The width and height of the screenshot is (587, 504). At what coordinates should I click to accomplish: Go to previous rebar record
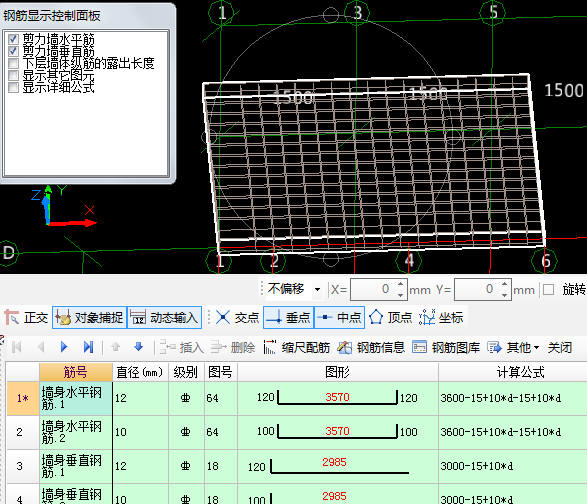click(x=41, y=347)
